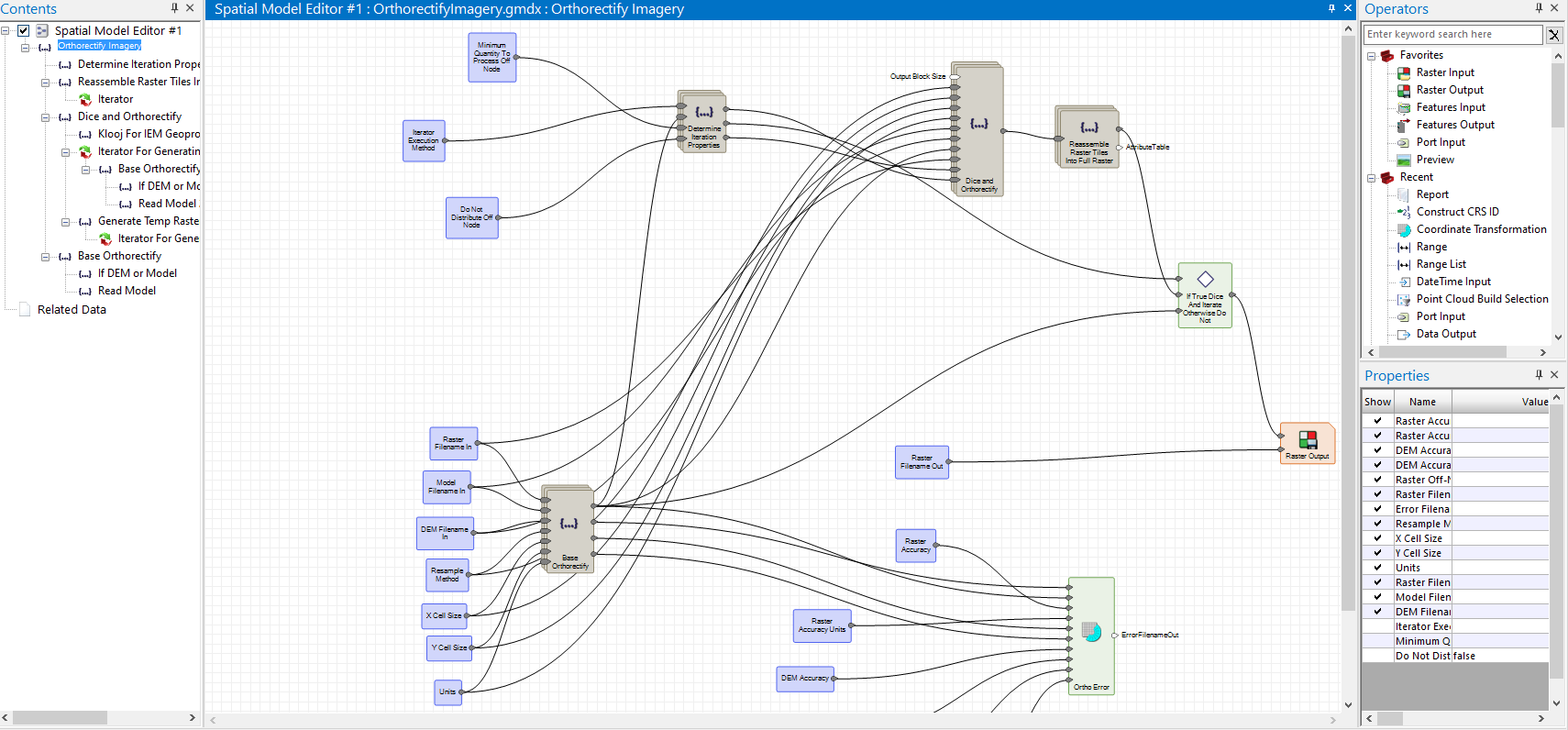
Task: Click the Name column header in Properties
Action: click(x=1422, y=402)
